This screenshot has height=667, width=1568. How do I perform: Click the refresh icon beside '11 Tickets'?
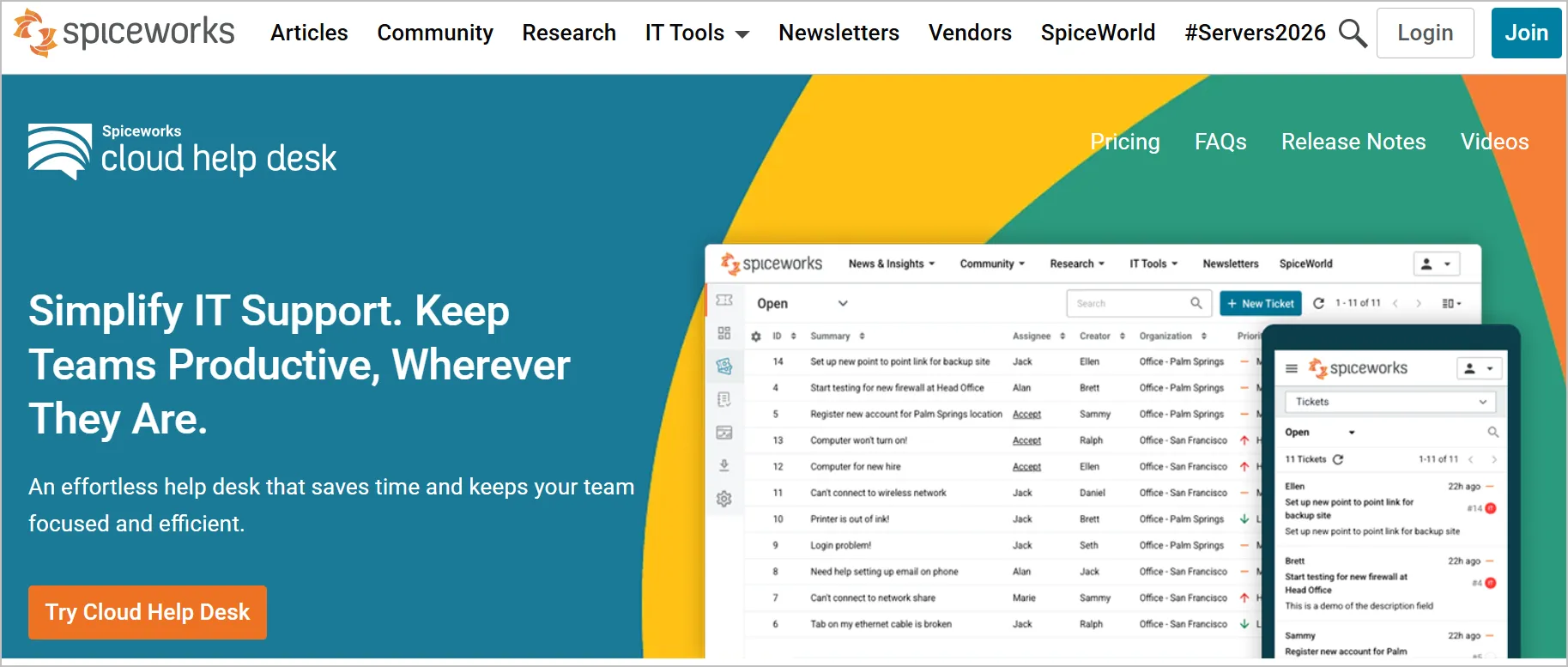pos(1338,459)
